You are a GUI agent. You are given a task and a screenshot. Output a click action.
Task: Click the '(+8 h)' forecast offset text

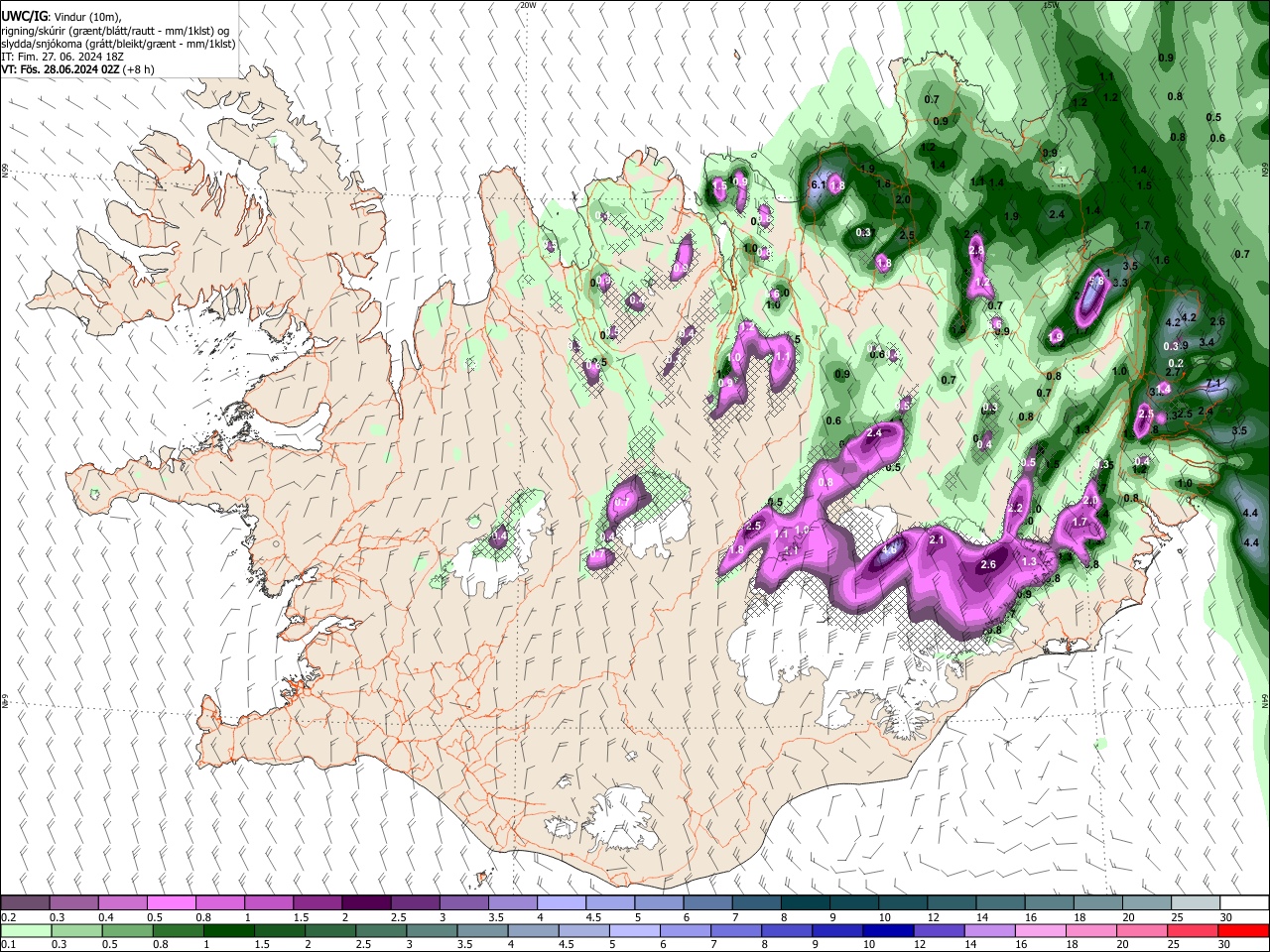tap(139, 70)
